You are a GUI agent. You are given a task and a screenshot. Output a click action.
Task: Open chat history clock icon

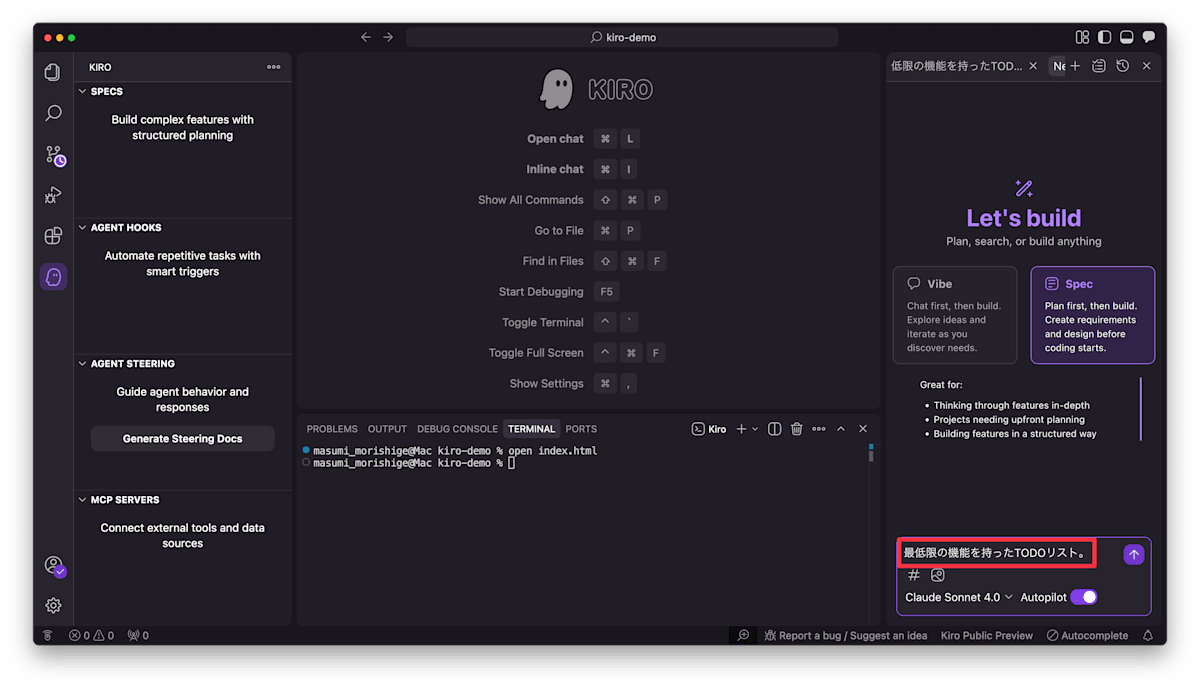1123,66
